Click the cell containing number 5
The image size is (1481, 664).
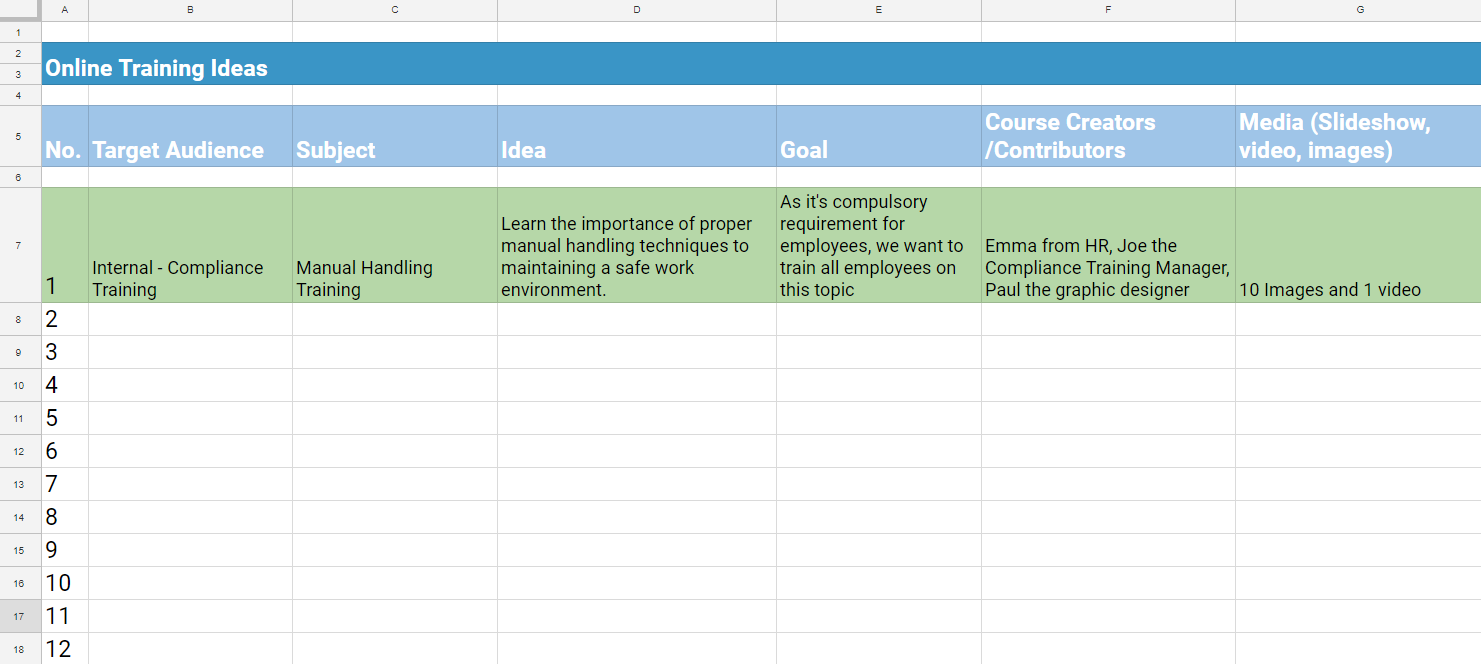coord(65,418)
